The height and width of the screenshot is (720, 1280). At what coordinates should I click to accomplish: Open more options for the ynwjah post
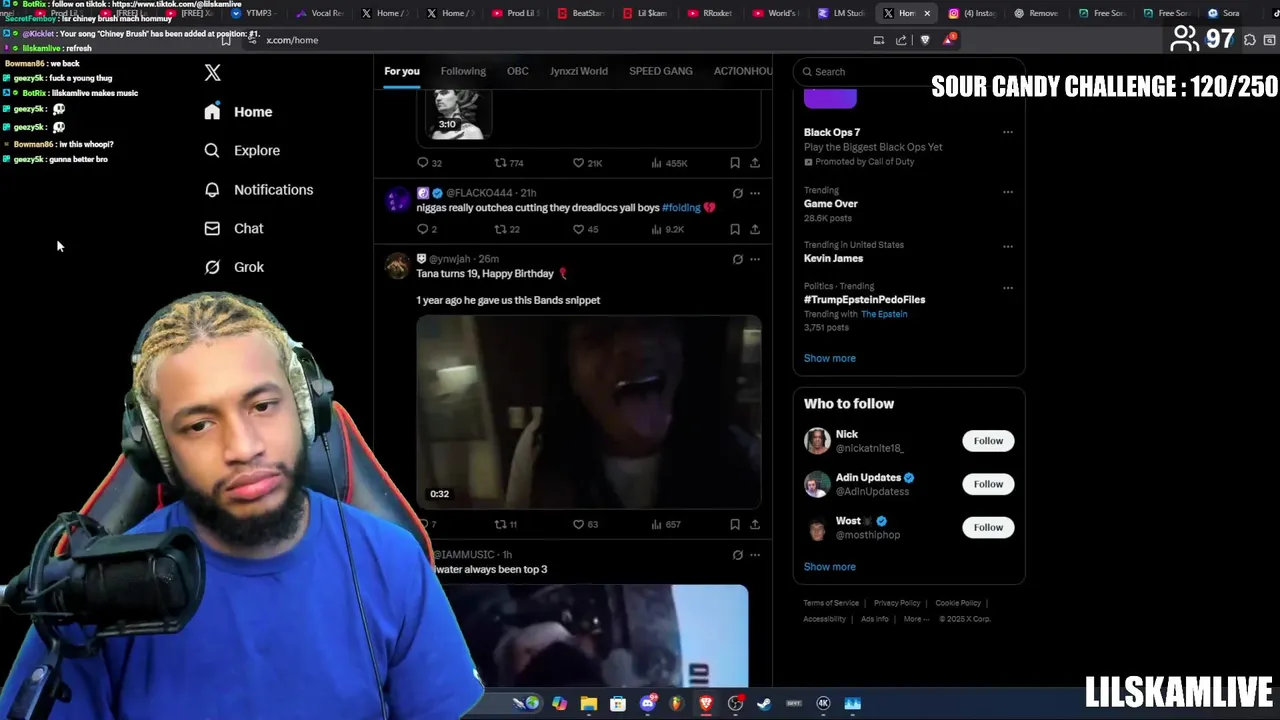click(755, 259)
